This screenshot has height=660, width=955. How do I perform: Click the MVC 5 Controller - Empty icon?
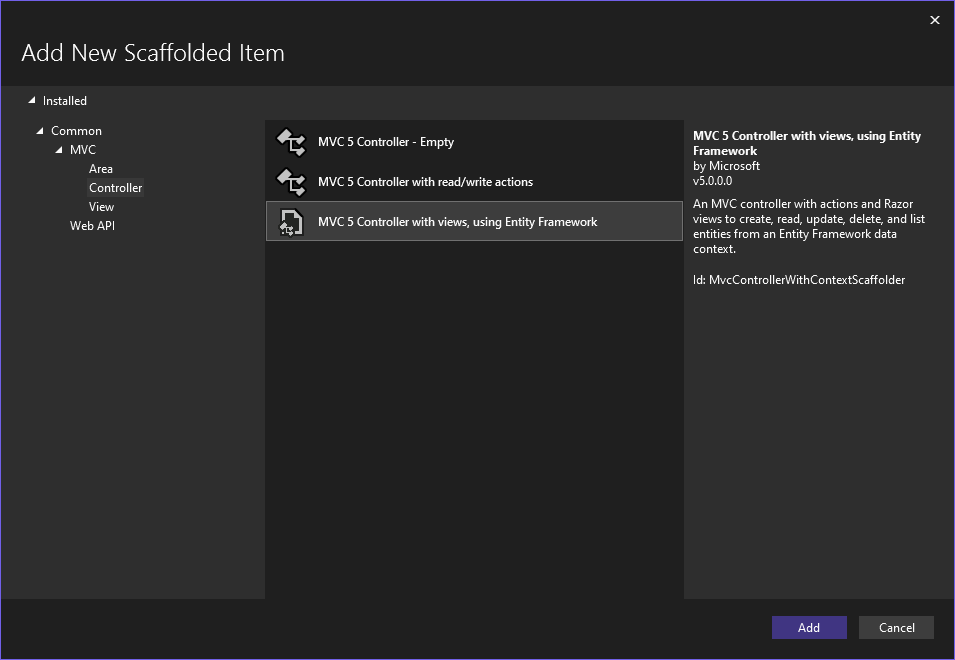click(291, 142)
